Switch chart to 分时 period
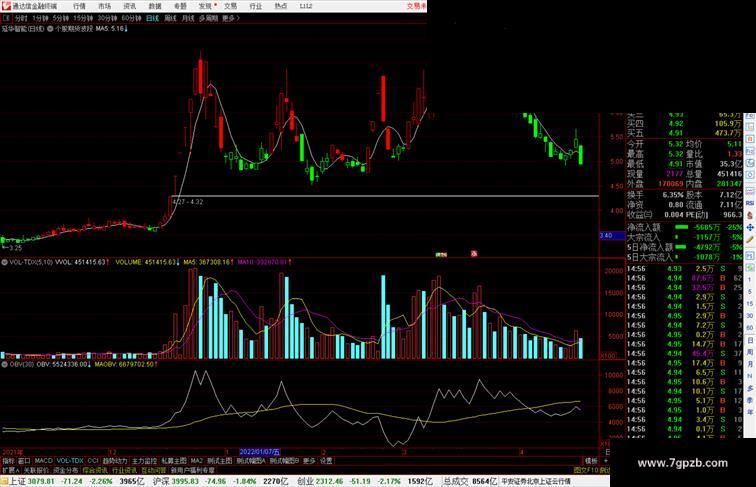 (21, 18)
